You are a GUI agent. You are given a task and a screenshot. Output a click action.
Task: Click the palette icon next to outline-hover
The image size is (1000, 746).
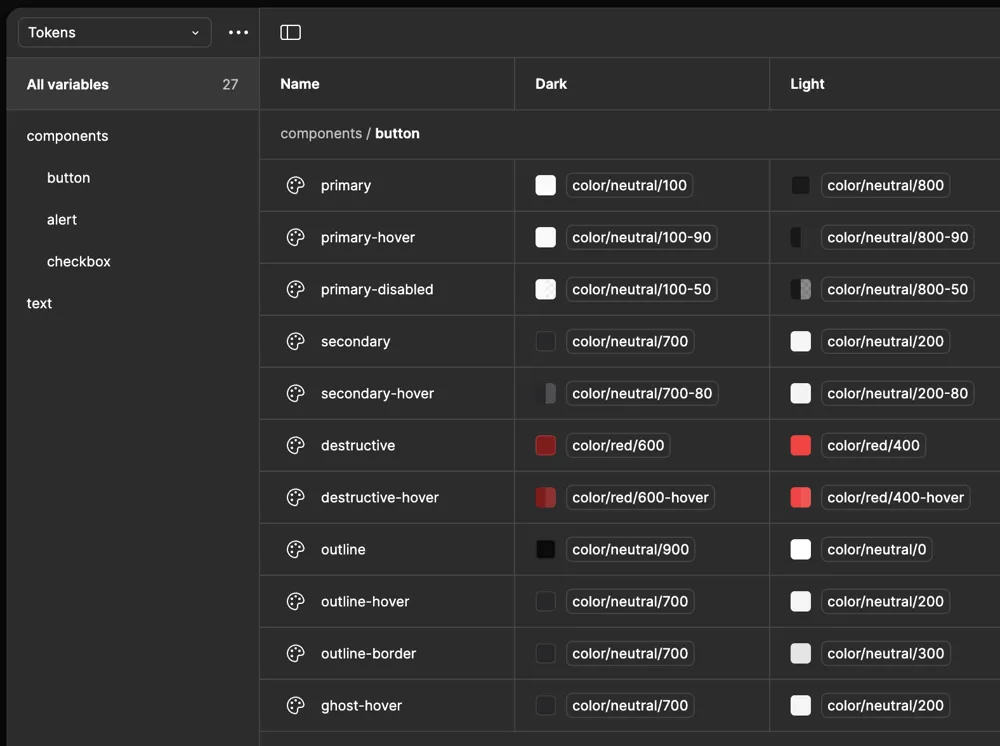[x=295, y=601]
